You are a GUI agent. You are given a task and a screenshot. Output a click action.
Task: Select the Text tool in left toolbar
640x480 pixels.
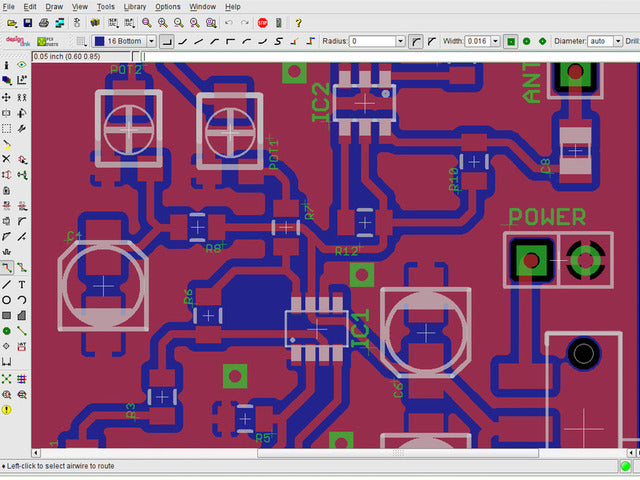pos(22,284)
